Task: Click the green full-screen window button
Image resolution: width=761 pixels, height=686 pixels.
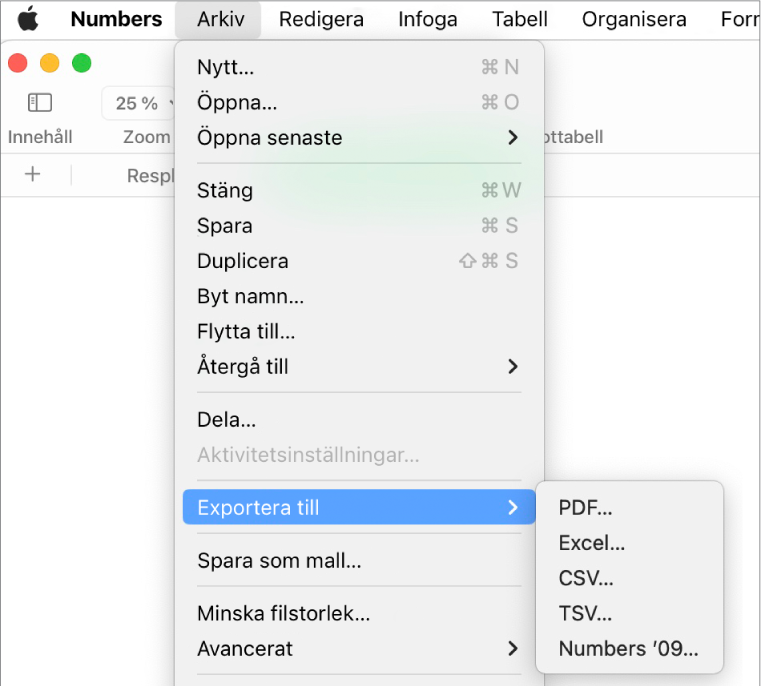Action: [82, 63]
